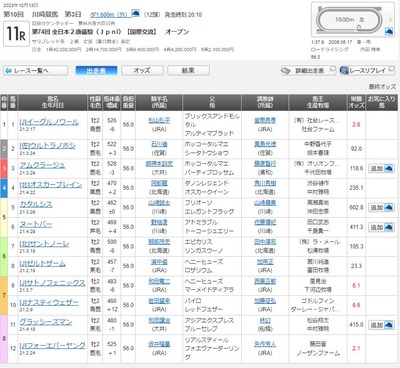Open trainer link in オスカーブレイン row
The height and width of the screenshot is (368, 400).
(265, 183)
